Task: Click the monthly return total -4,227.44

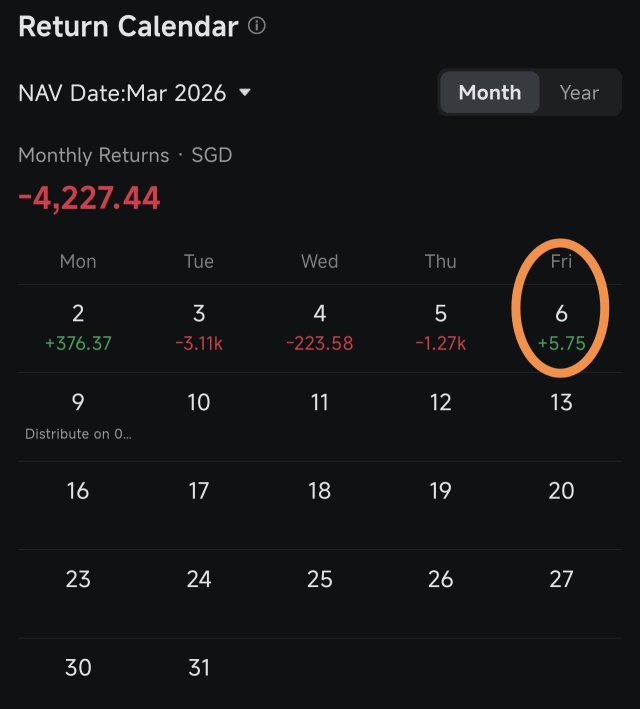Action: coord(89,198)
